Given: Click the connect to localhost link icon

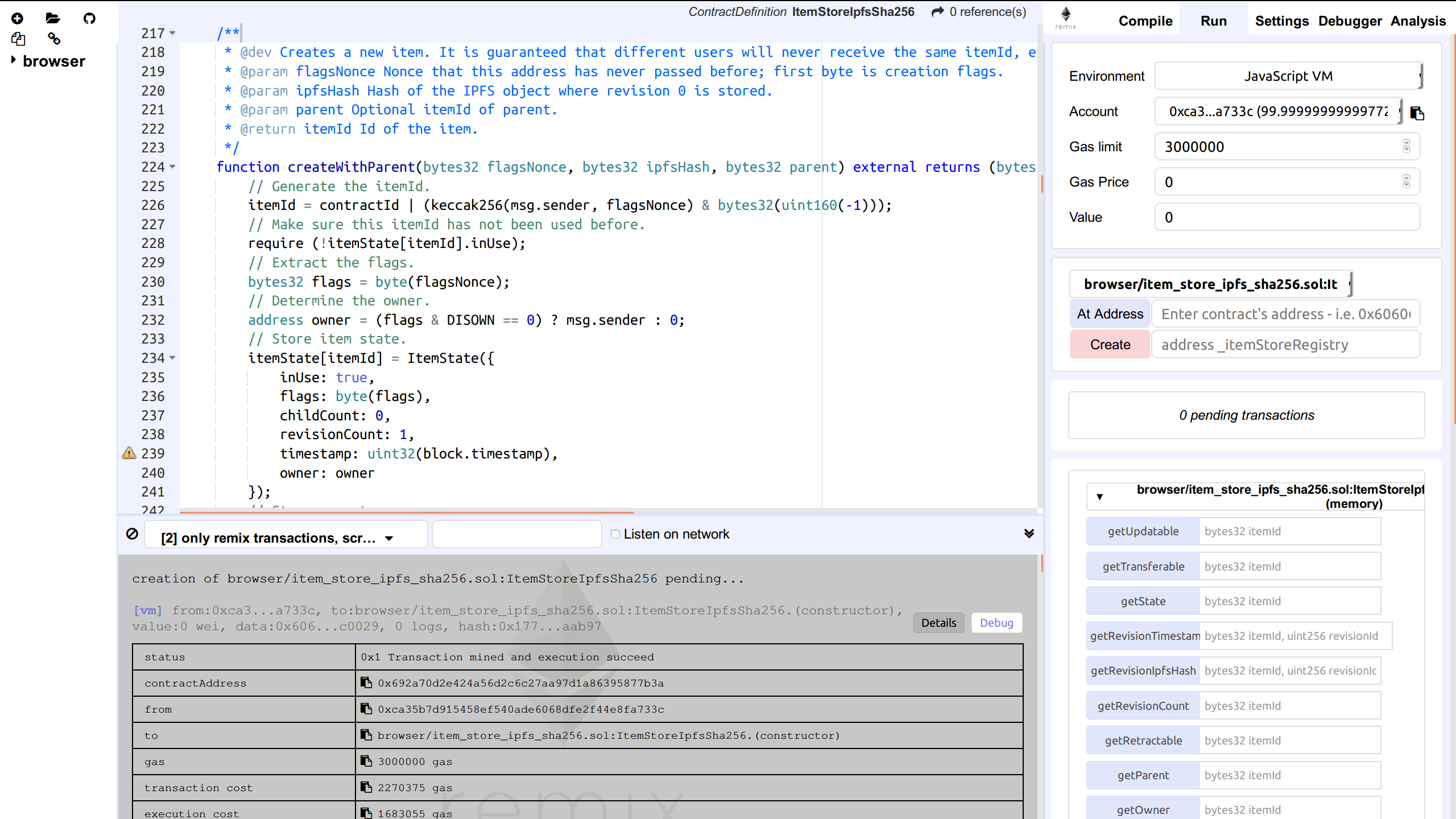Looking at the screenshot, I should pyautogui.click(x=54, y=39).
